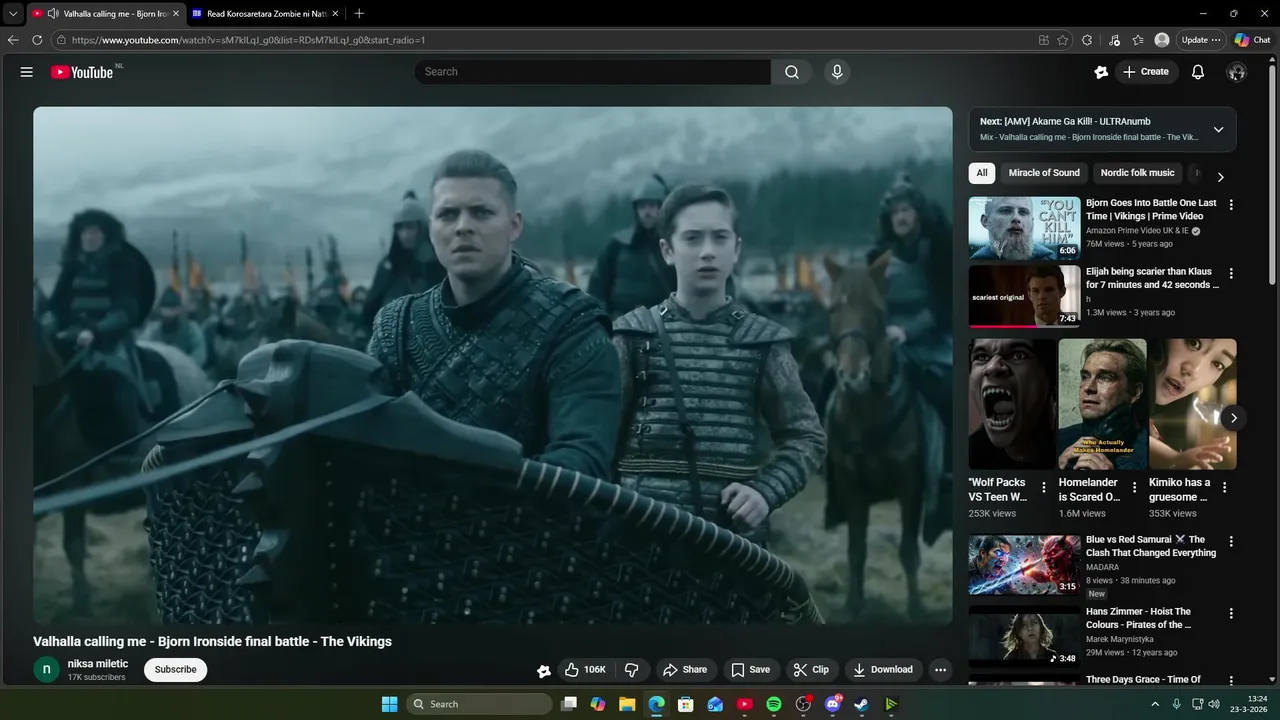Click the niksa miletic channel name

pyautogui.click(x=98, y=664)
